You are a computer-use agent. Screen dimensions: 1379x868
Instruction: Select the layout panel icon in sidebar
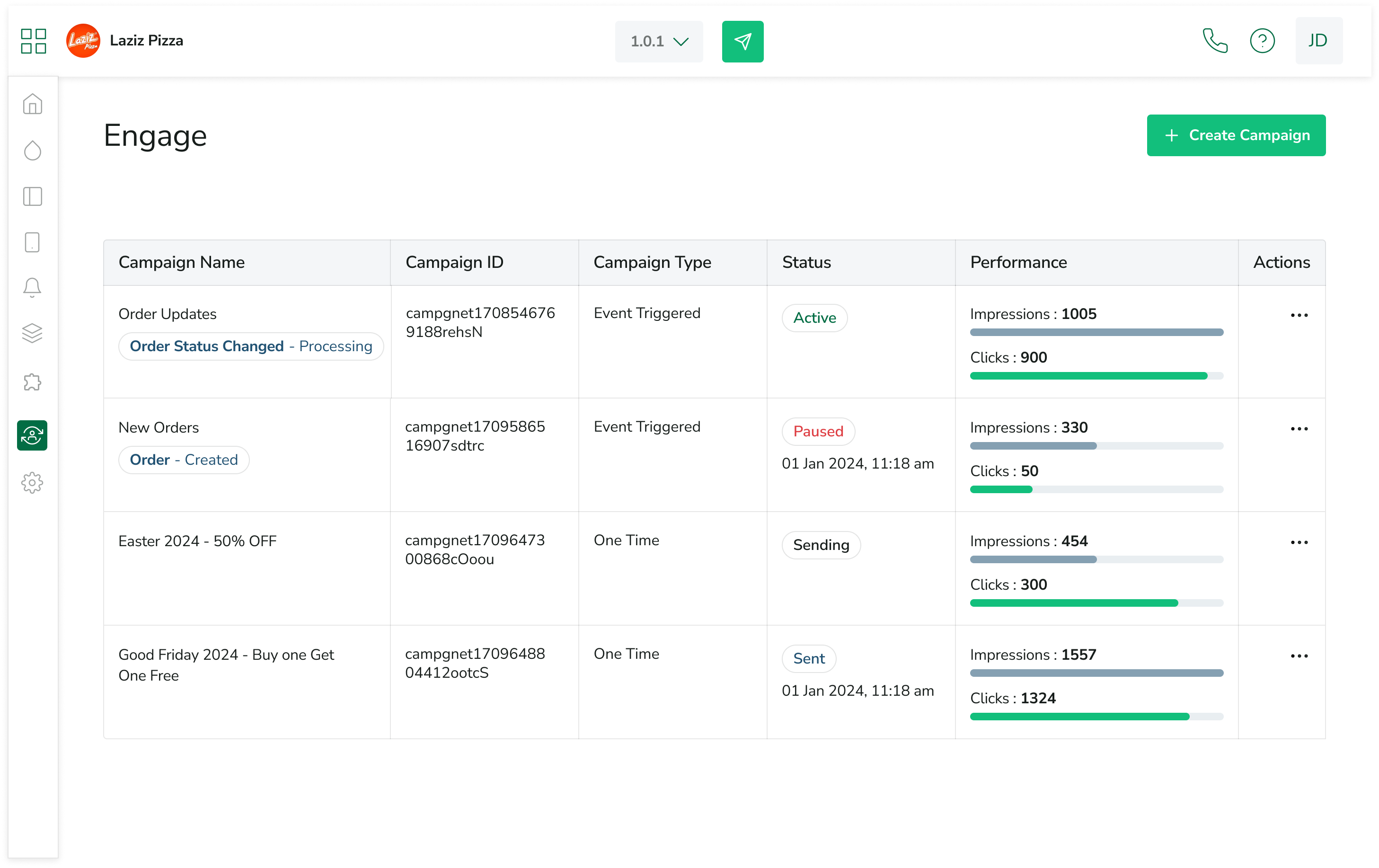pos(33,196)
